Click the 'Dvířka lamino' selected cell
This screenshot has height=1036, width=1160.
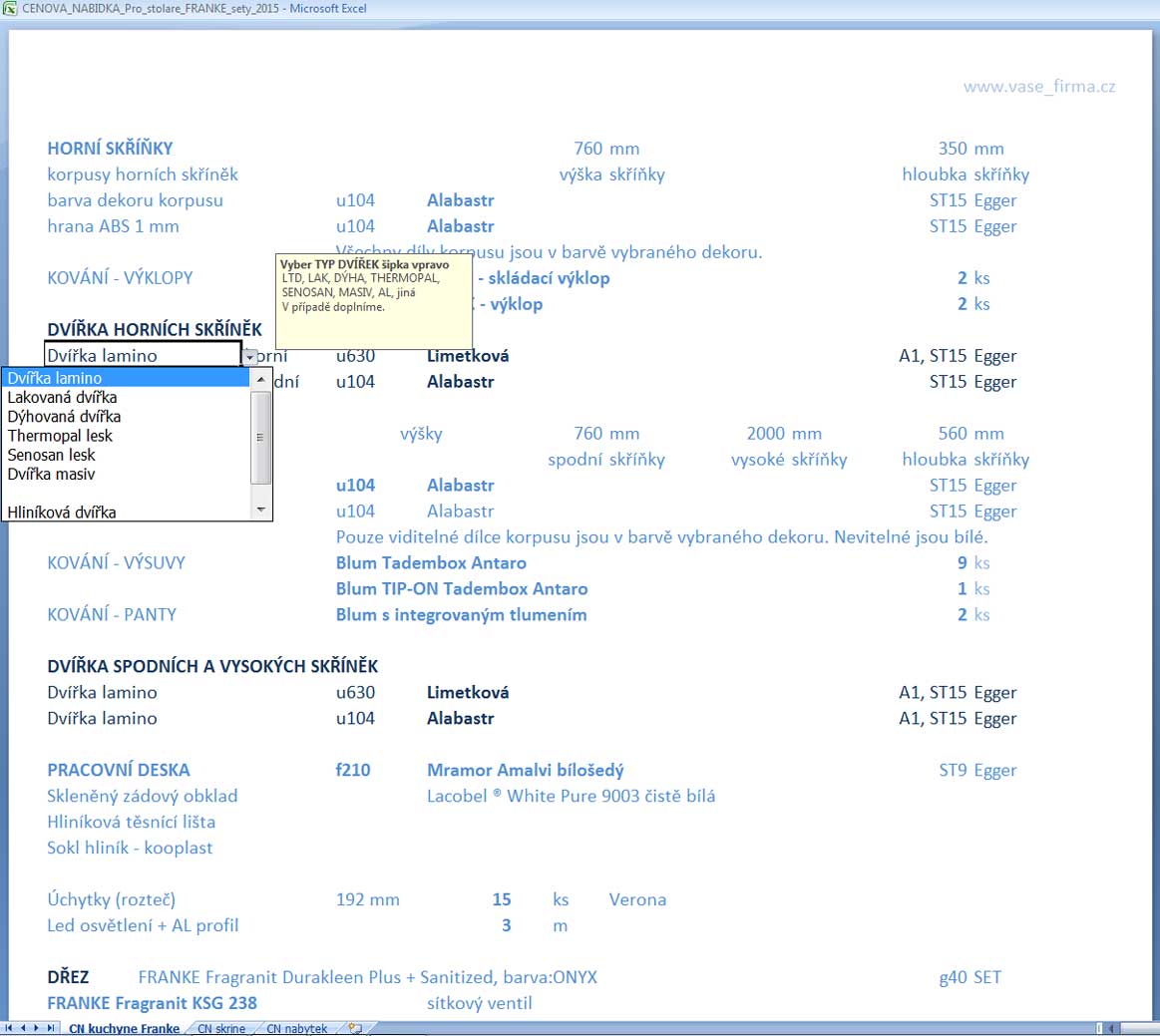(143, 356)
